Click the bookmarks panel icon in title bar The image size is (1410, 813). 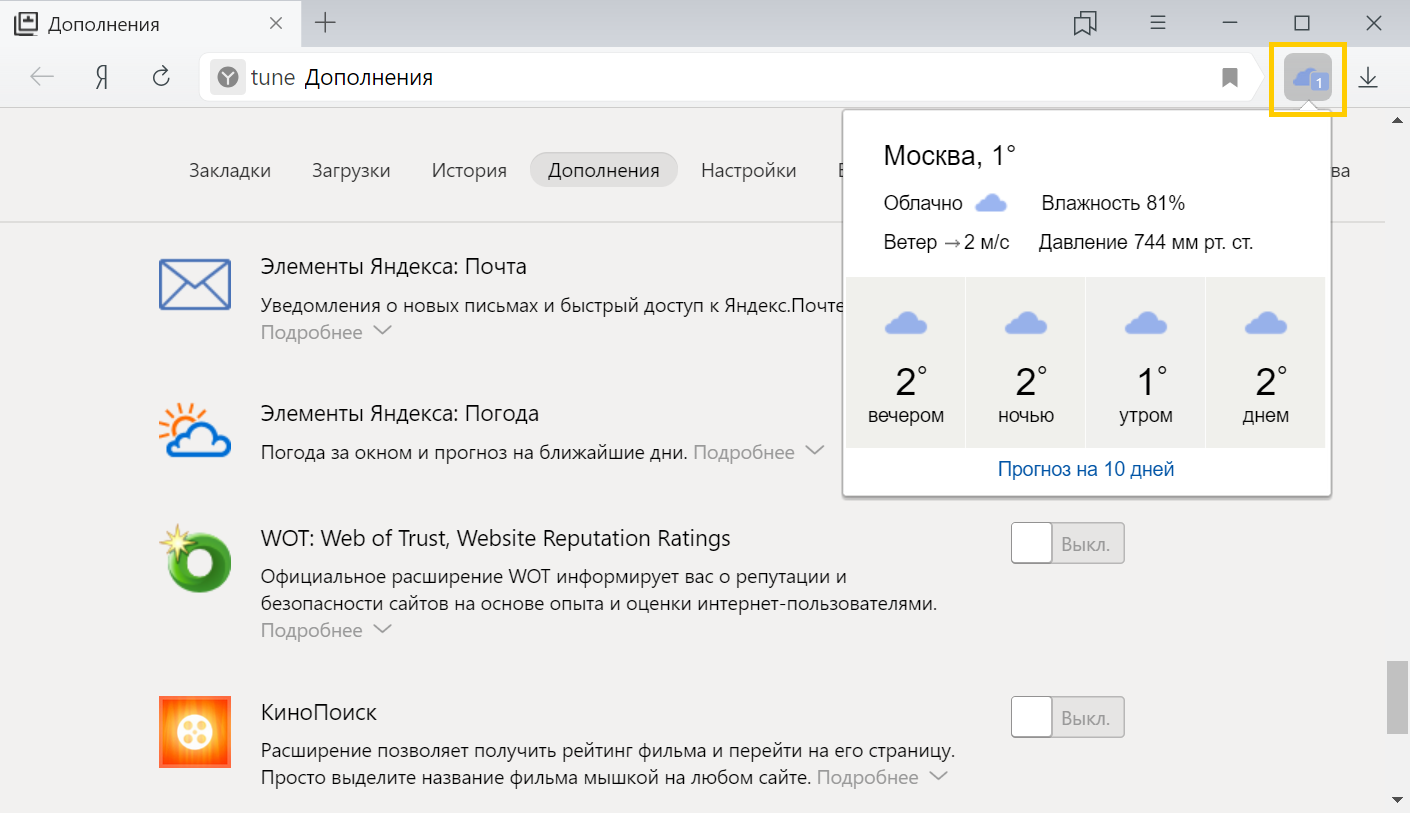pyautogui.click(x=1085, y=23)
